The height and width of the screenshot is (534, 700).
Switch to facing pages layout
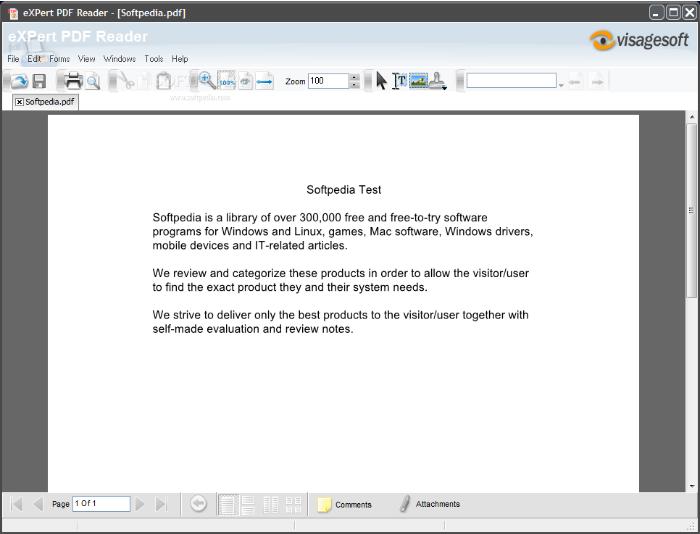point(271,505)
